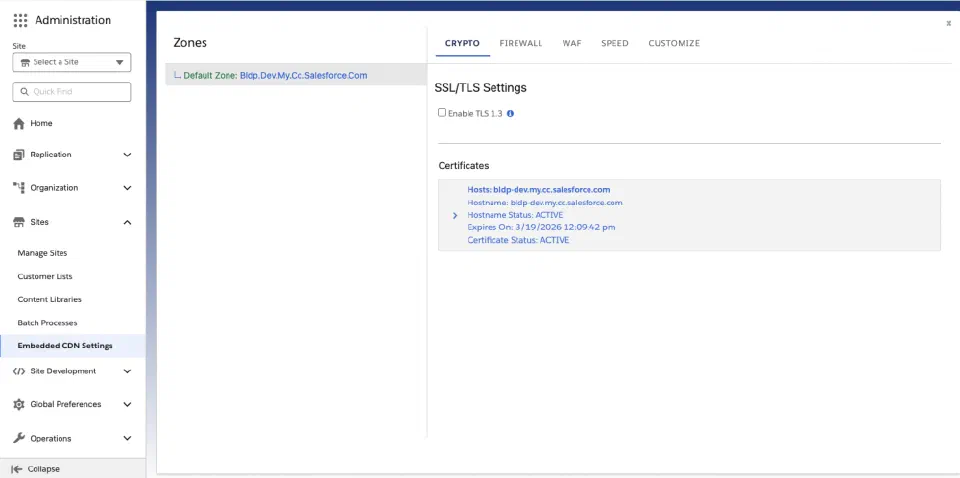This screenshot has width=960, height=478.
Task: Enable the TLS 1.3 checkbox
Action: click(442, 113)
